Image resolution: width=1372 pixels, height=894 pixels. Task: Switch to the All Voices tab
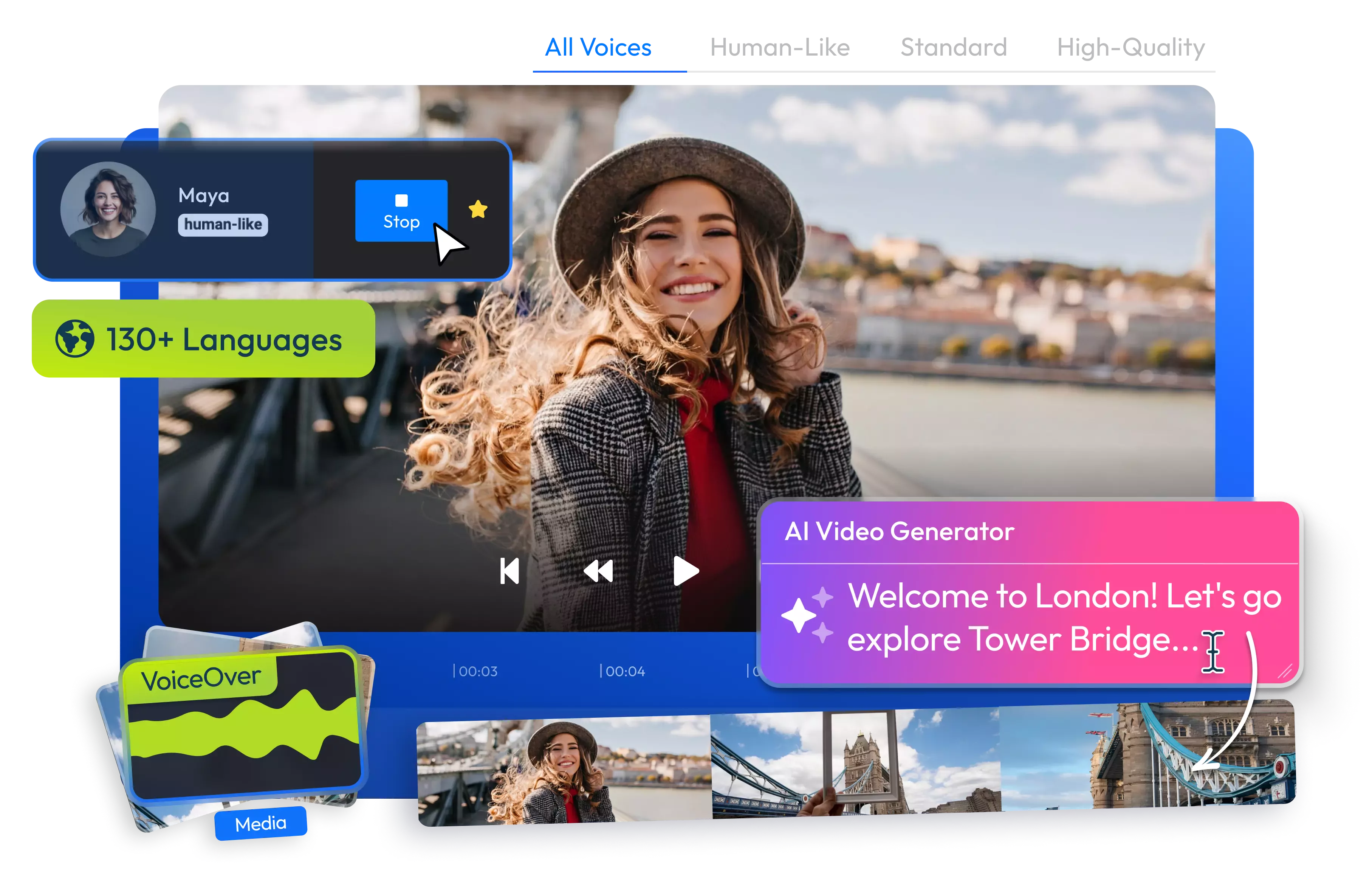(x=598, y=47)
